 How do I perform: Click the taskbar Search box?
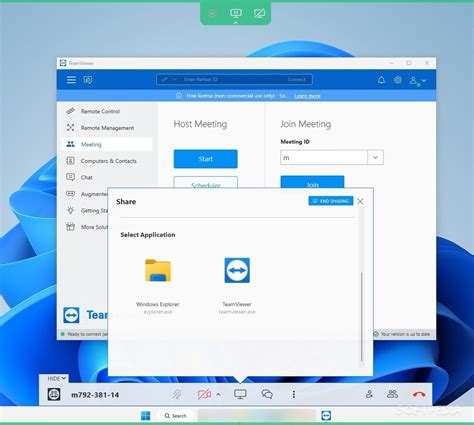click(x=175, y=416)
